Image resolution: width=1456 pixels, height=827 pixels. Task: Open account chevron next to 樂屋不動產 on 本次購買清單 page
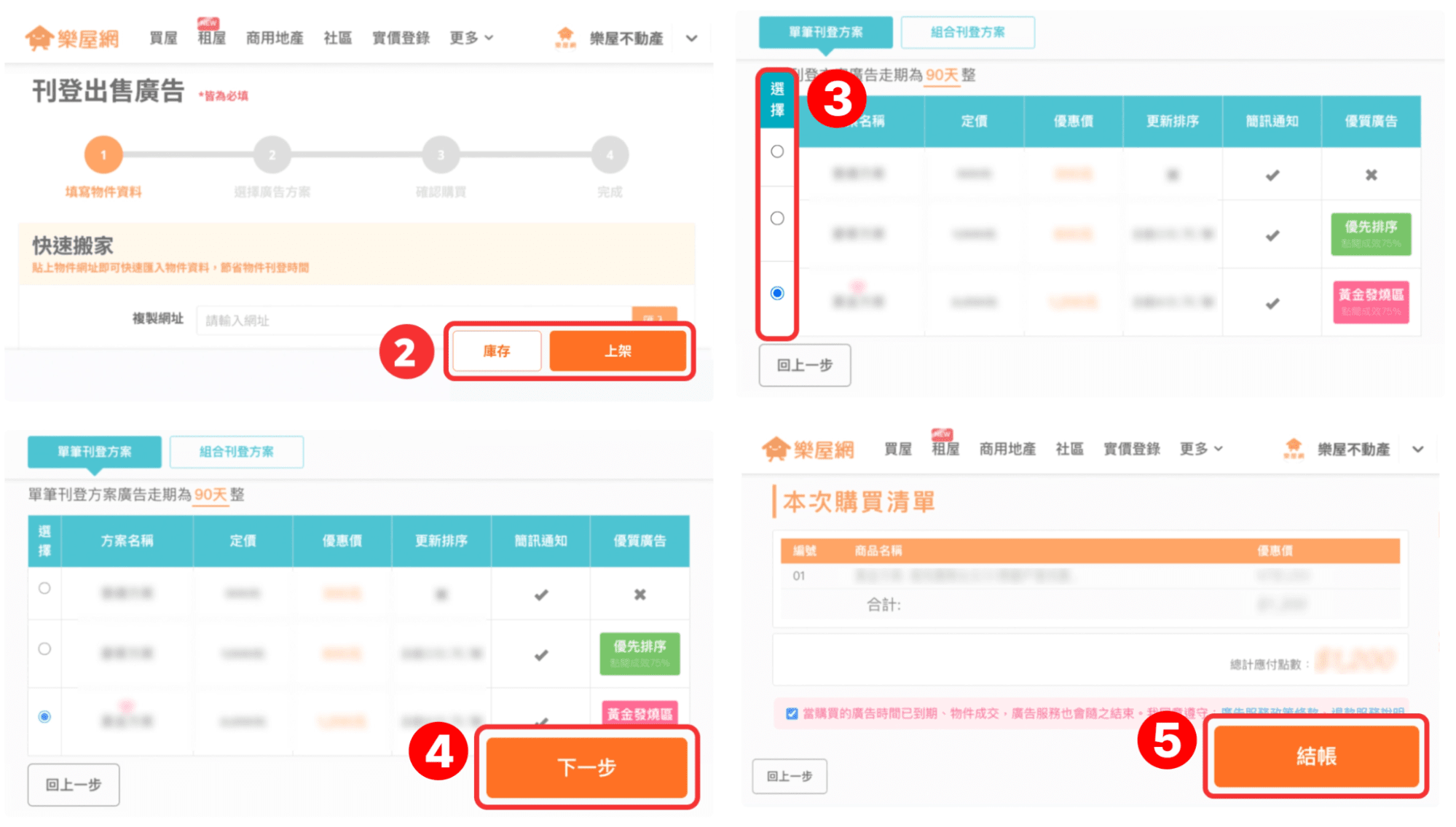tap(1417, 449)
